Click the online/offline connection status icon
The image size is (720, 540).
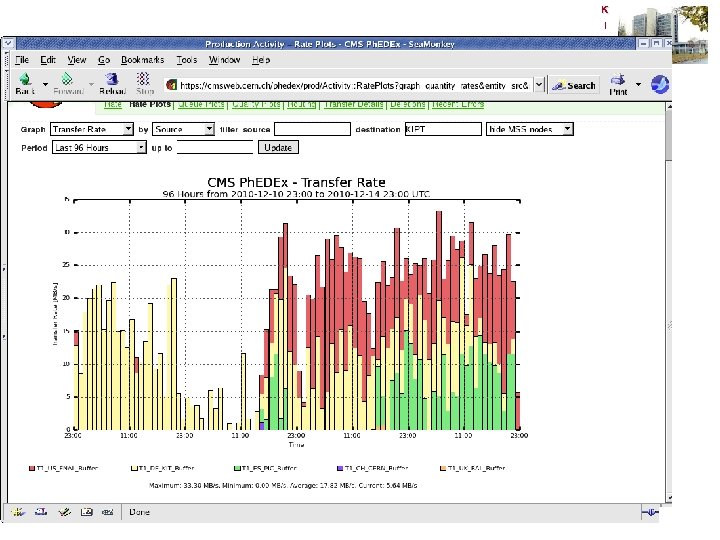pos(650,512)
